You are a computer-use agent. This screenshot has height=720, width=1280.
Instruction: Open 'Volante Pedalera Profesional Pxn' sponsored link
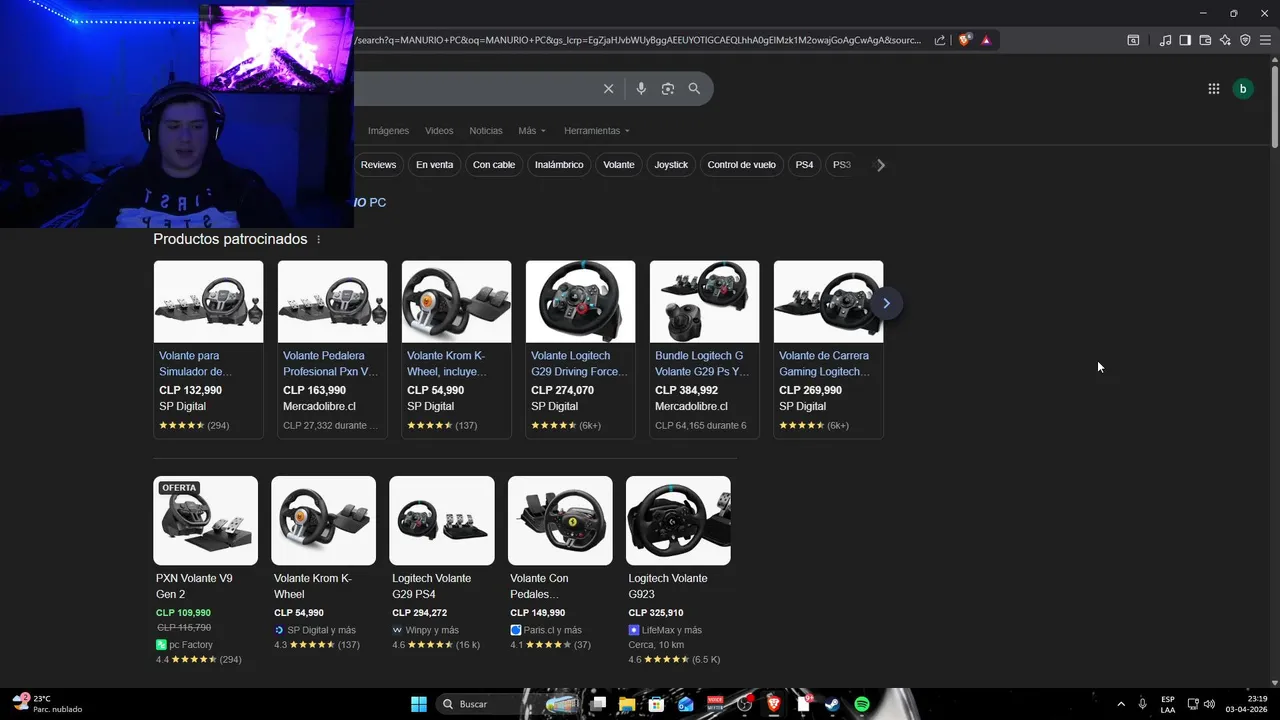331,363
